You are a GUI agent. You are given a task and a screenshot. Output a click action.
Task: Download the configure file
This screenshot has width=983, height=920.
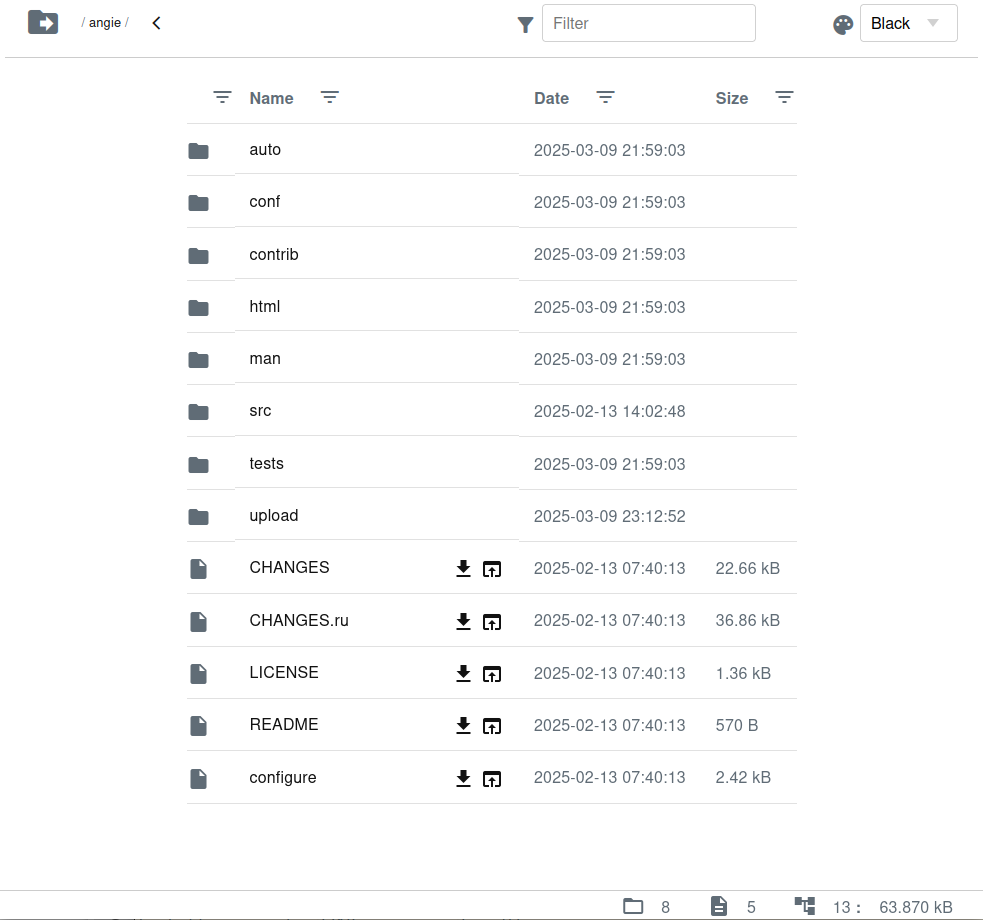(x=463, y=778)
